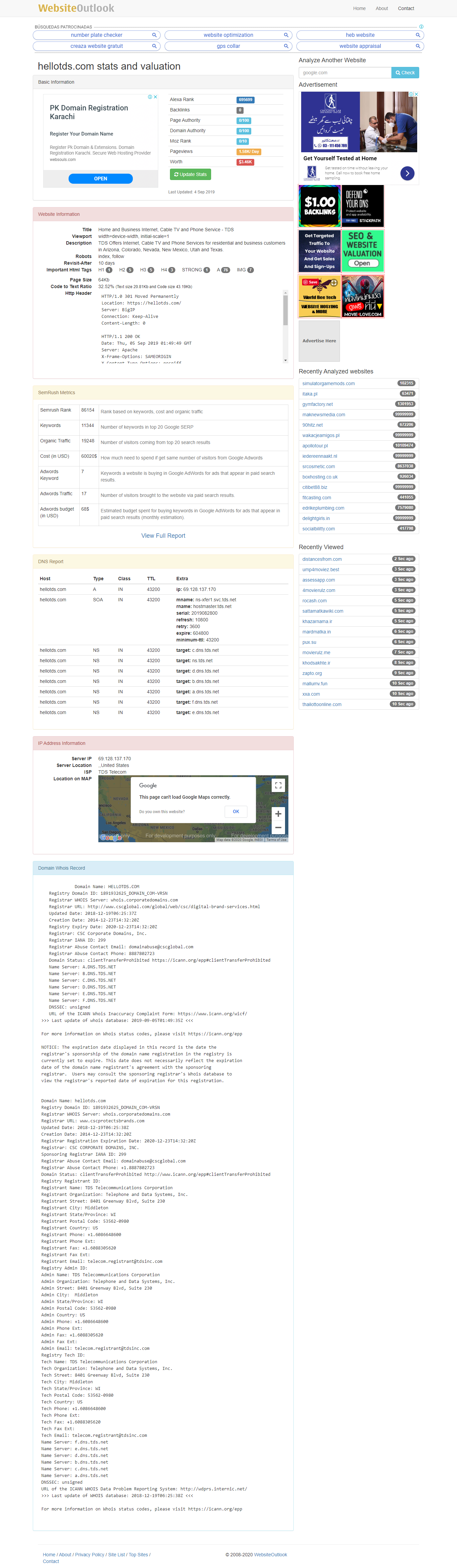The image size is (457, 1568).
Task: Close the PK Domain Registration ad
Action: [x=155, y=97]
